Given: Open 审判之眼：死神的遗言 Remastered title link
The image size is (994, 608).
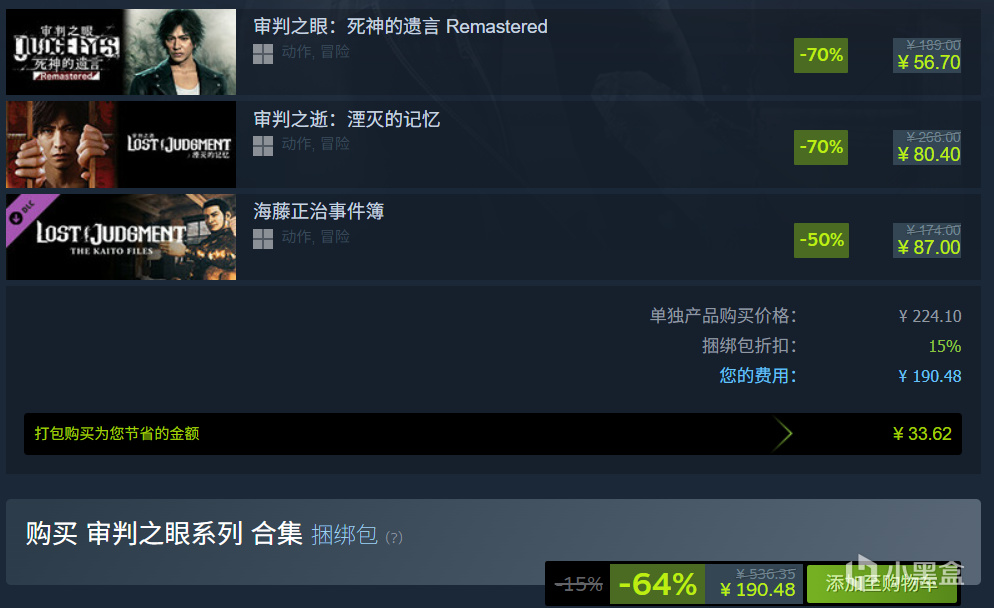Looking at the screenshot, I should point(400,27).
